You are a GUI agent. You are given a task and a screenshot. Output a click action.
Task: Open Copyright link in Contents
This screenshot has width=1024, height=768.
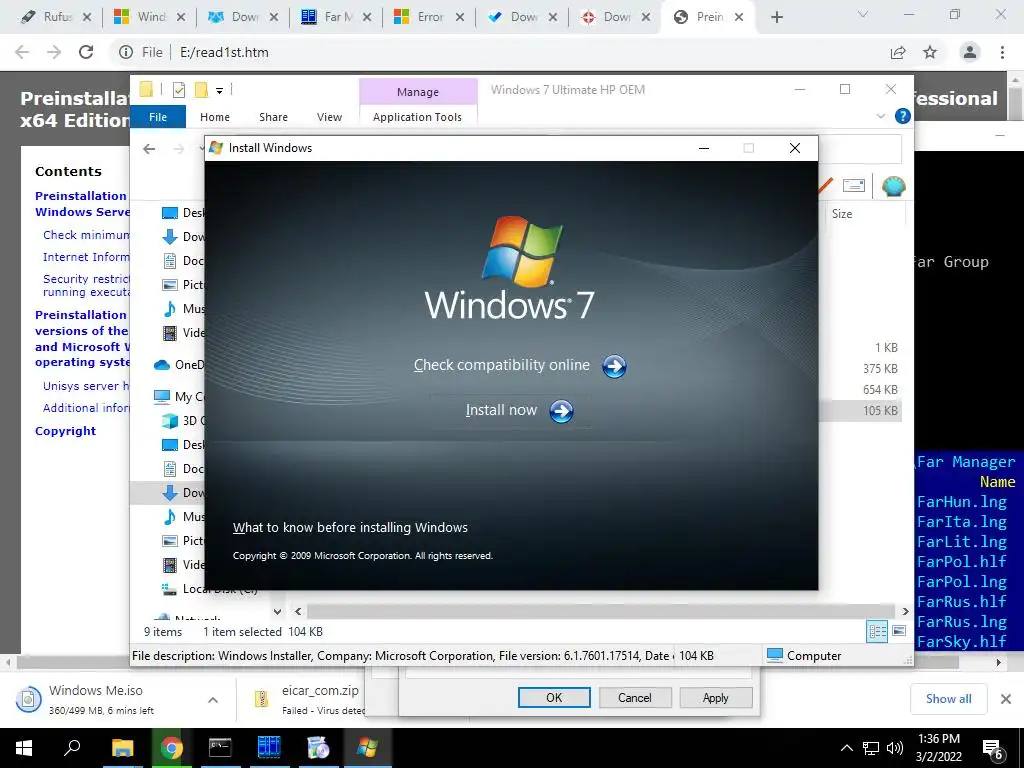pos(65,431)
